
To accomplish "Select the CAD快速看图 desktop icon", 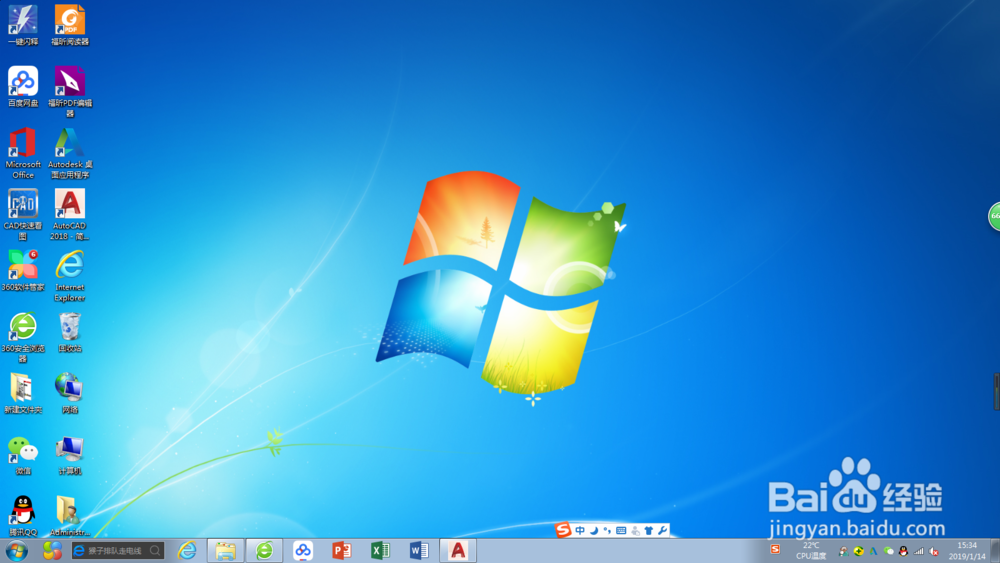I will 23,214.
